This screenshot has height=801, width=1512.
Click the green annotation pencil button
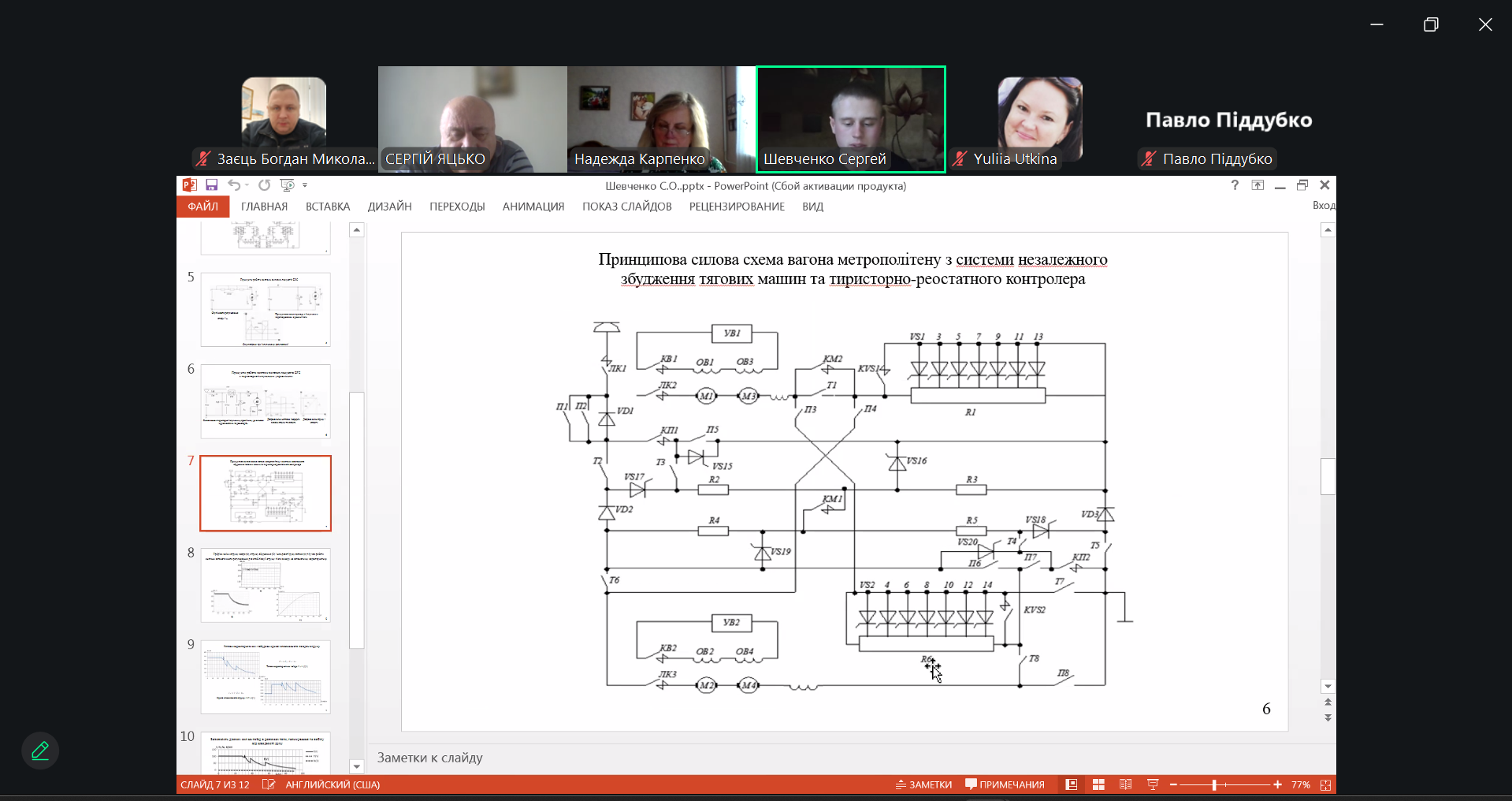40,751
